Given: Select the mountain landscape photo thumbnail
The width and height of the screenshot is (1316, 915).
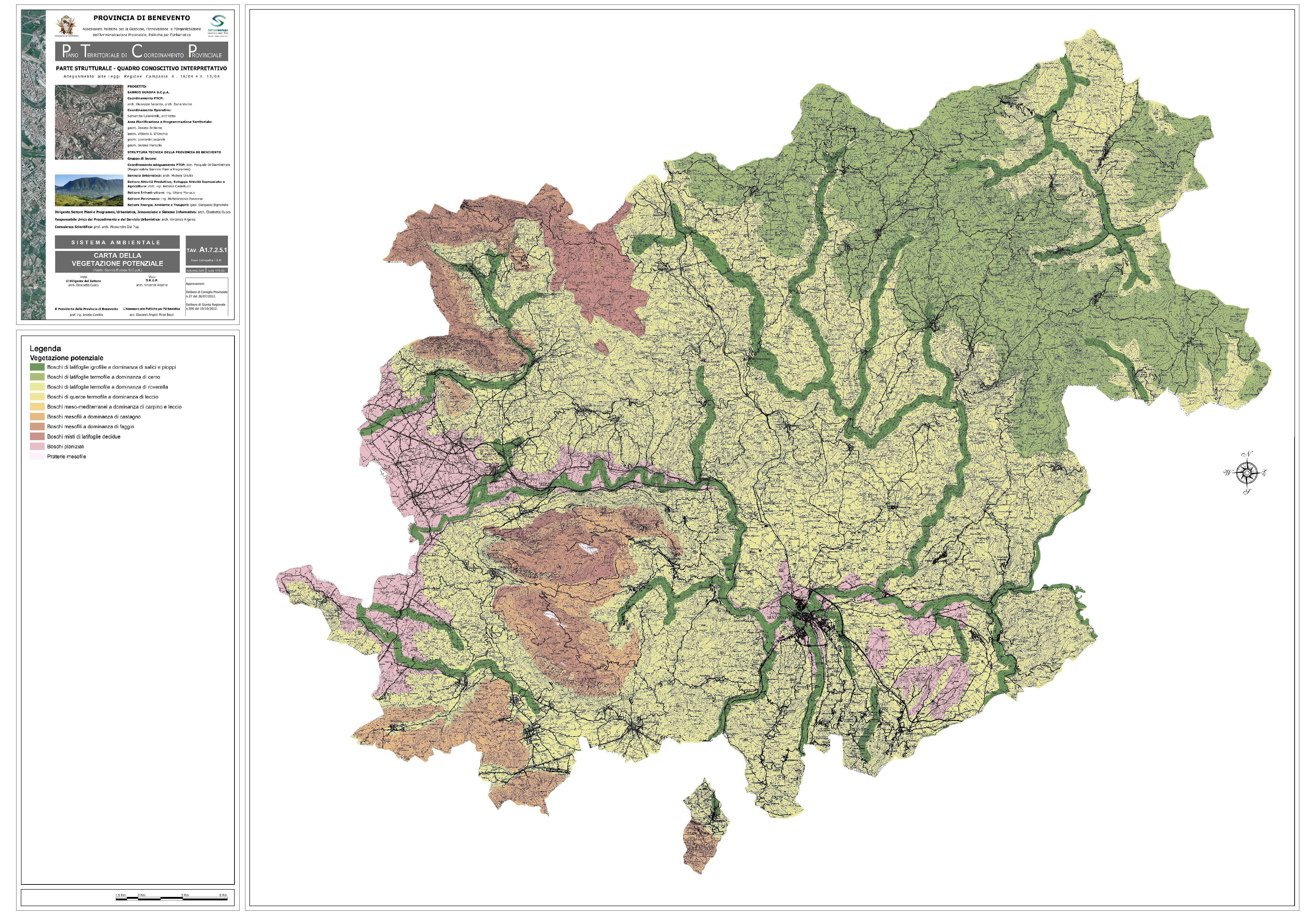Looking at the screenshot, I should click(x=89, y=191).
